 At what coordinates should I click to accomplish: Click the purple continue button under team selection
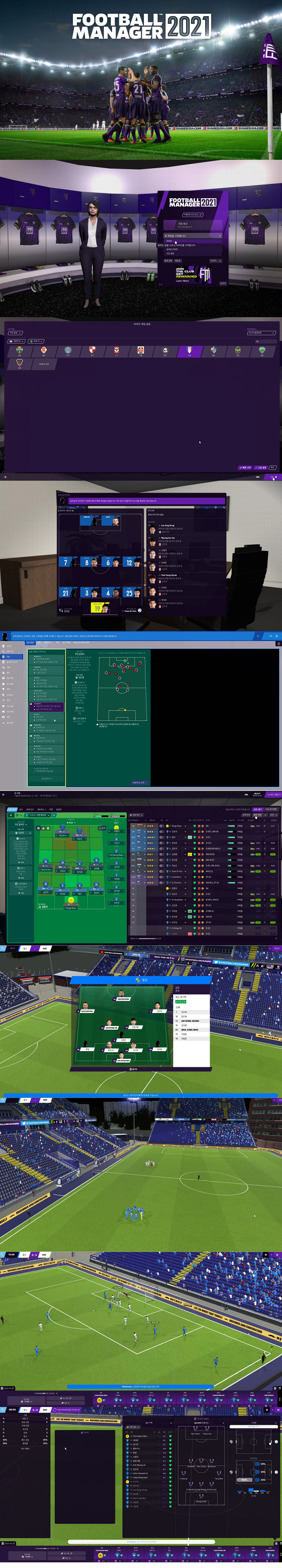click(x=273, y=477)
